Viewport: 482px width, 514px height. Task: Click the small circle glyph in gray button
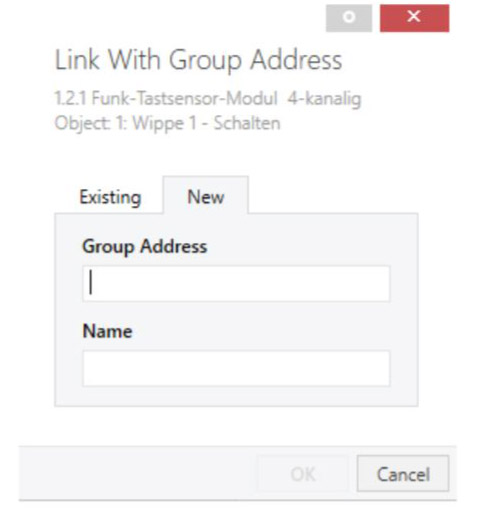tap(349, 17)
